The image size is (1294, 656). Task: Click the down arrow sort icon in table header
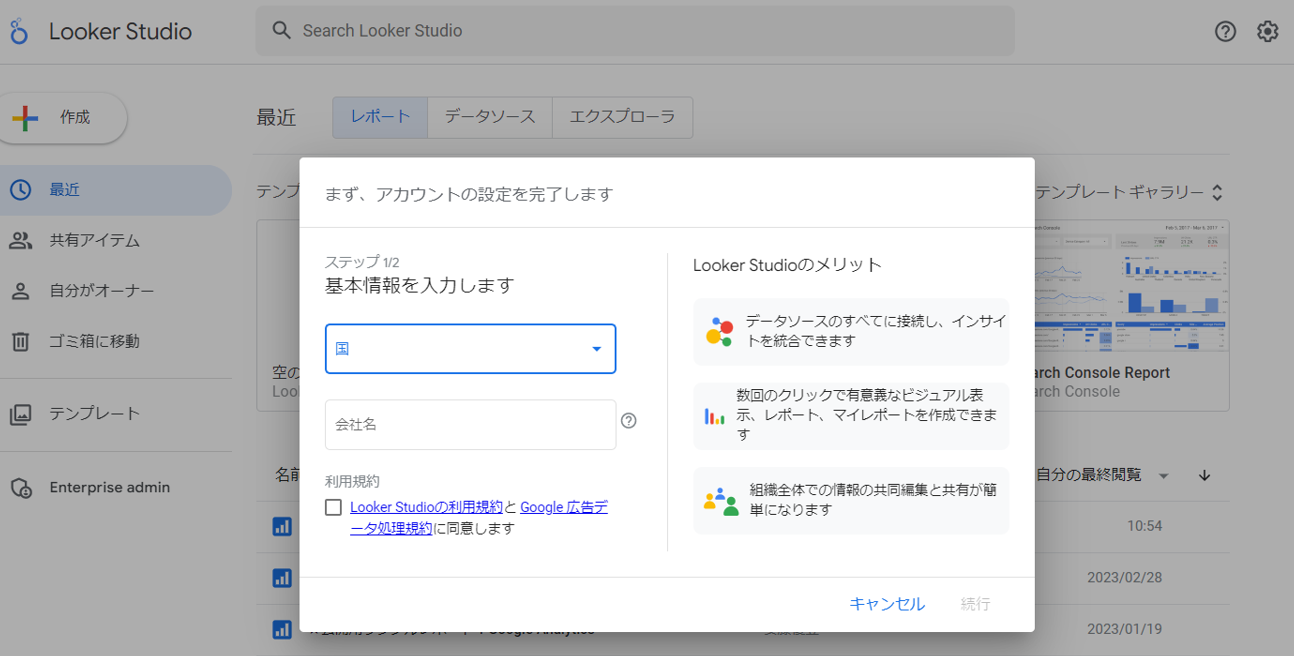1204,475
